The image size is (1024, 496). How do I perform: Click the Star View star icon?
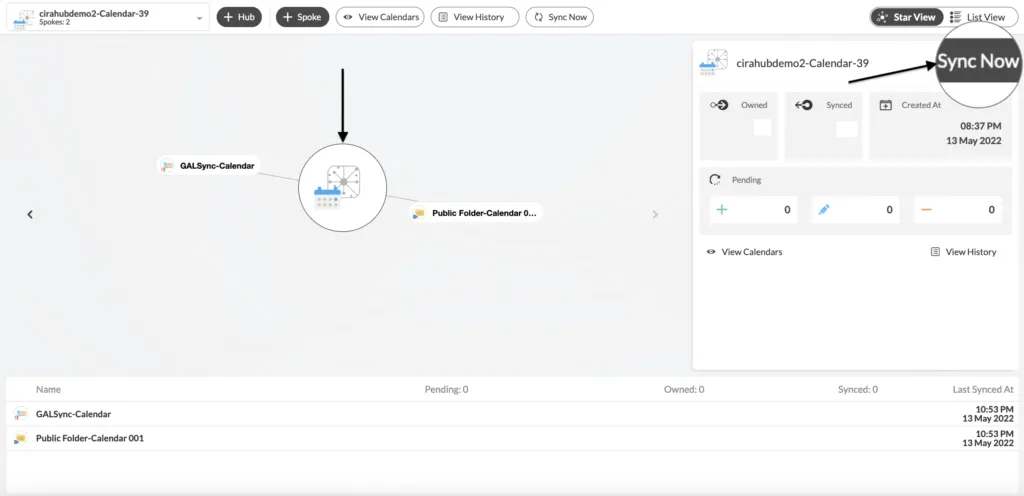882,17
